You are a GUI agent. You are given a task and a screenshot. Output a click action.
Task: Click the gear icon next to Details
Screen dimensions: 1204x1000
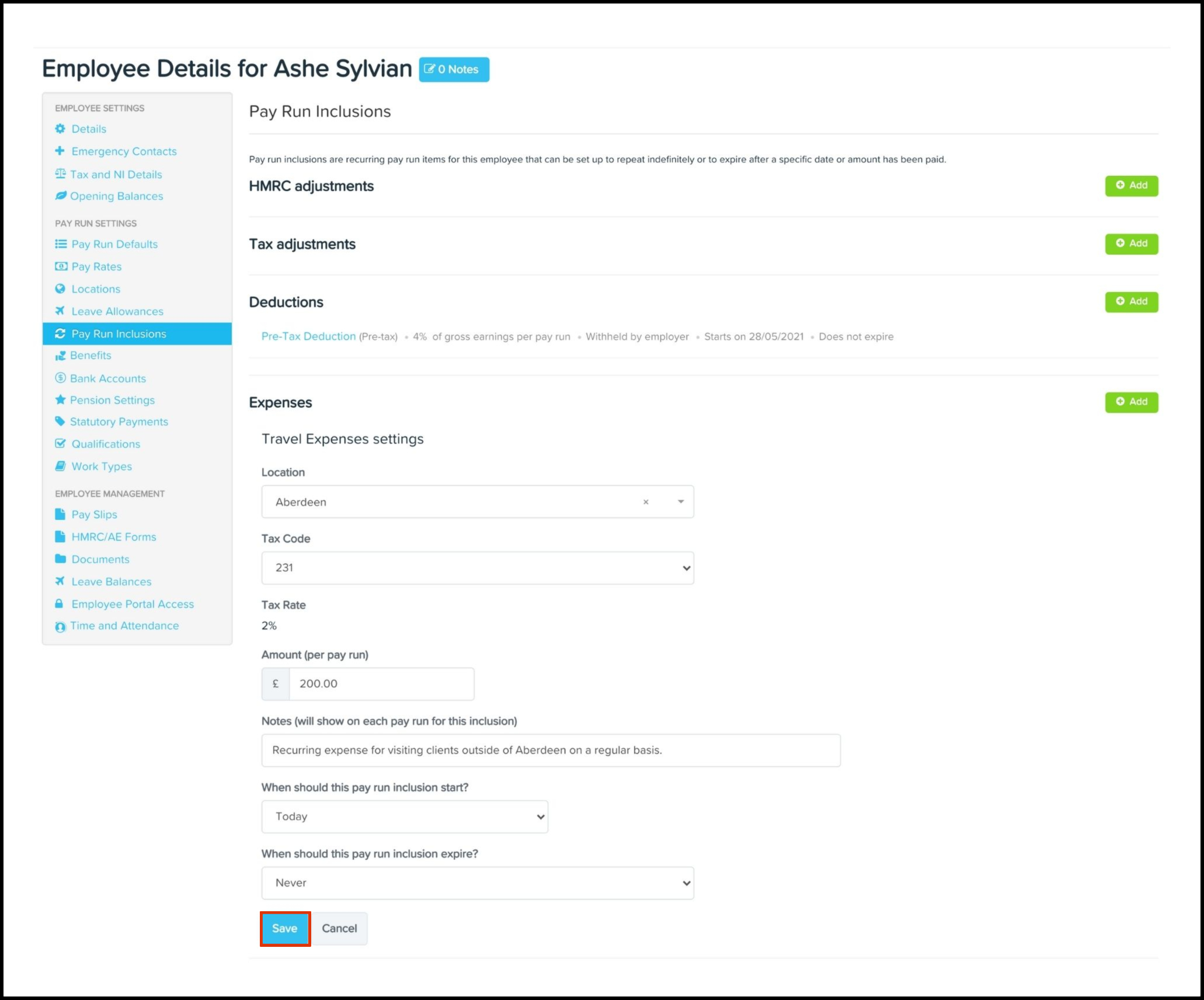(60, 129)
